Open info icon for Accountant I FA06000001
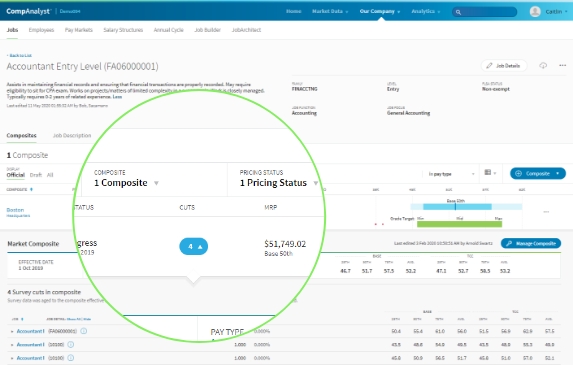The image size is (573, 365). (84, 331)
